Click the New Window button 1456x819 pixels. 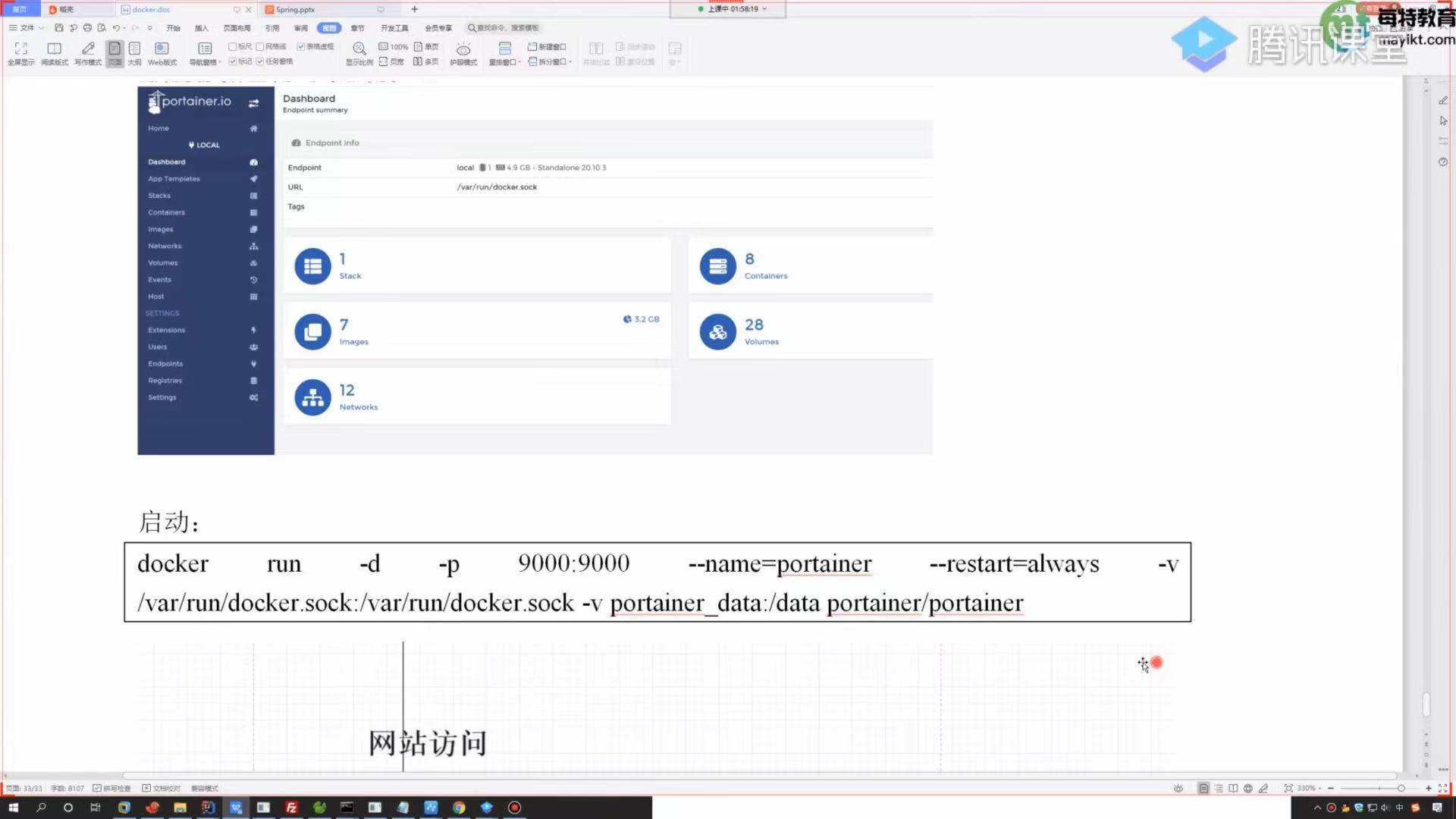click(x=547, y=46)
